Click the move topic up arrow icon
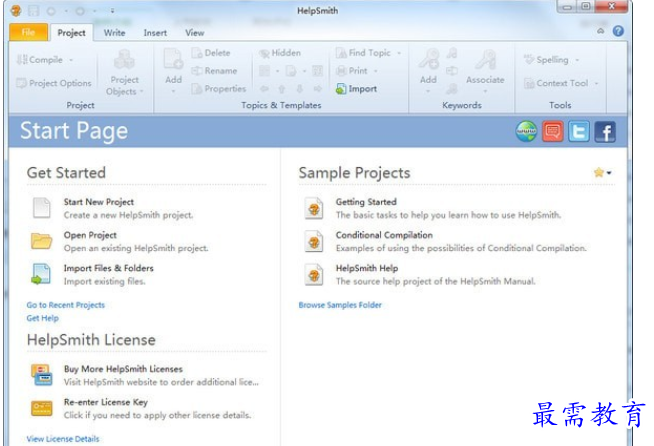Image resolution: width=654 pixels, height=446 pixels. coord(282,88)
